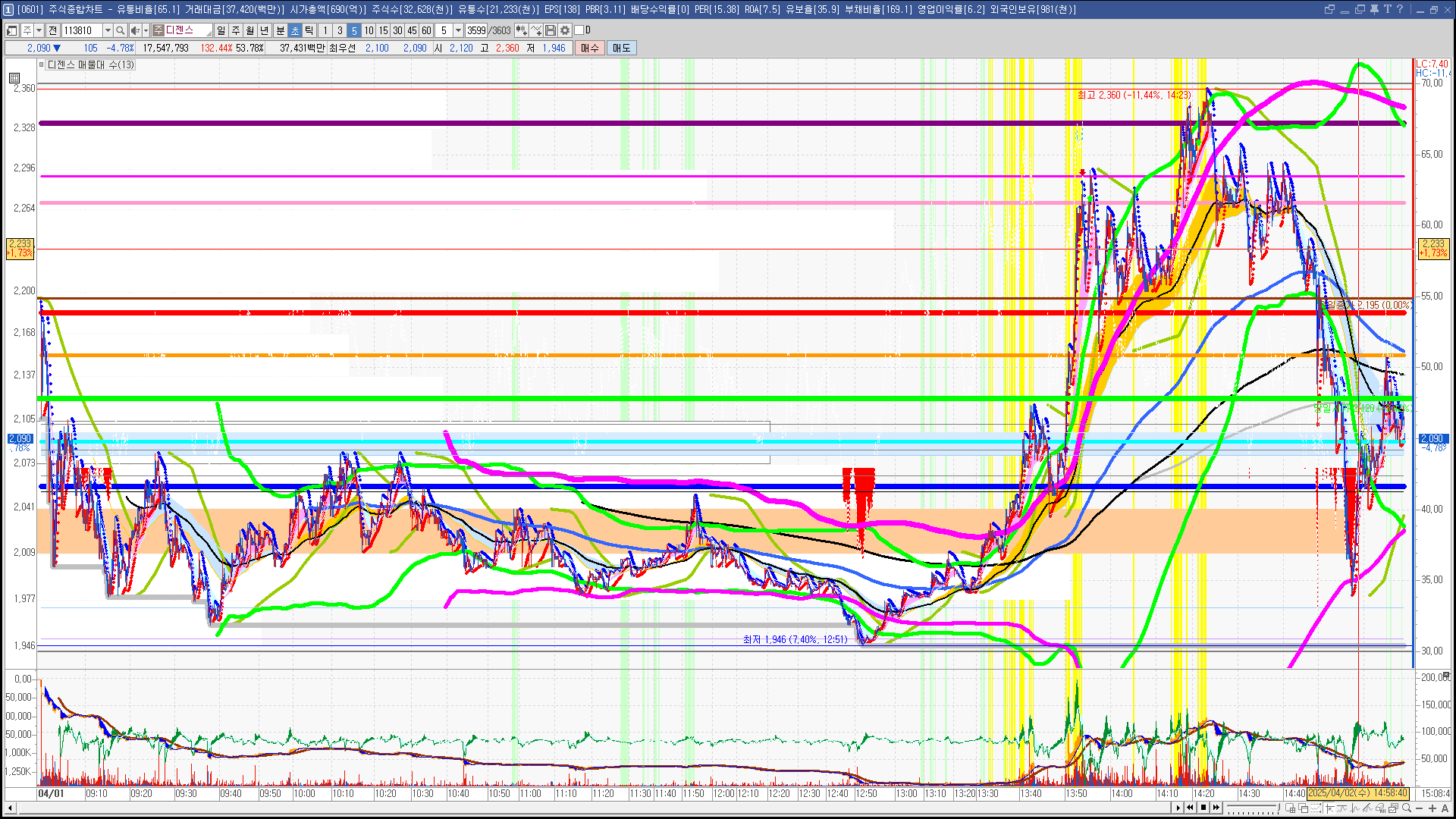
Task: Click the stock search magnifier icon
Action: click(x=120, y=30)
